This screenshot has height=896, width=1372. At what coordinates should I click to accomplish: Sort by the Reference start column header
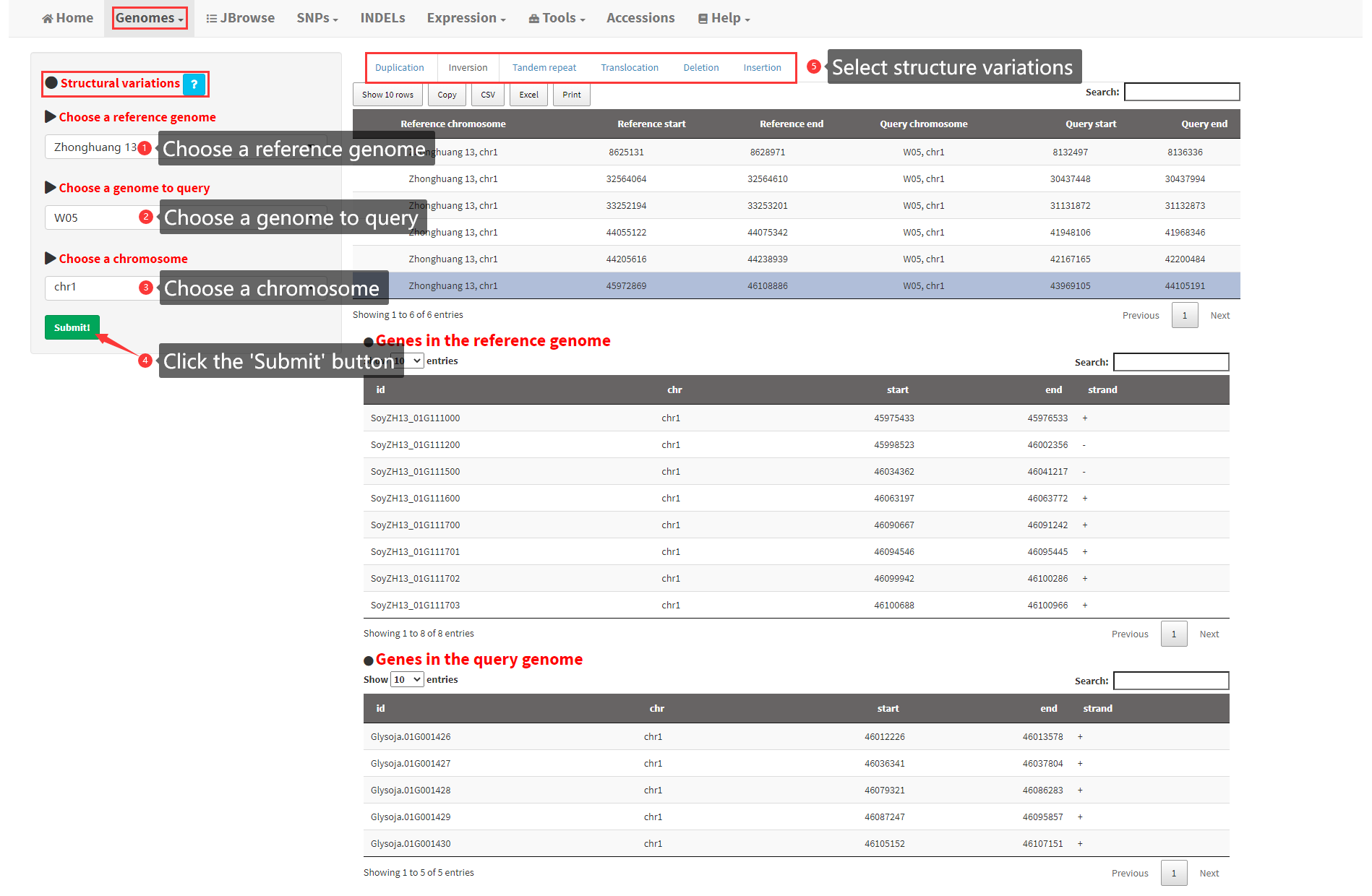click(651, 124)
